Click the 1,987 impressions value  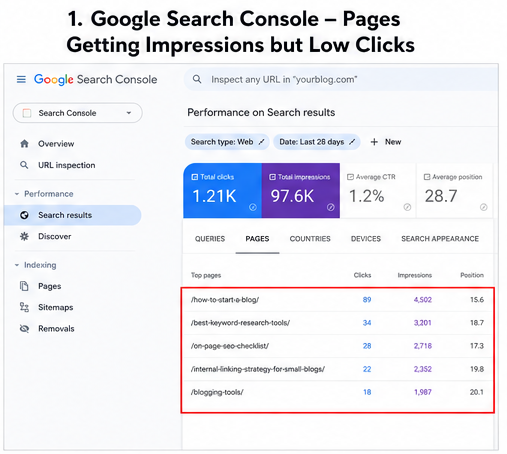423,392
